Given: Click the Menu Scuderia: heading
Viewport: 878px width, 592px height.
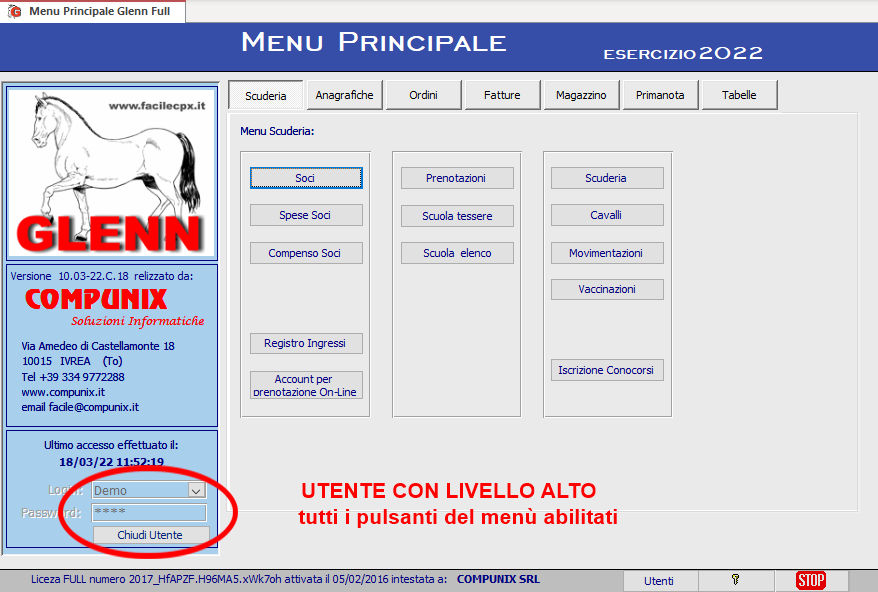Looking at the screenshot, I should pos(277,131).
